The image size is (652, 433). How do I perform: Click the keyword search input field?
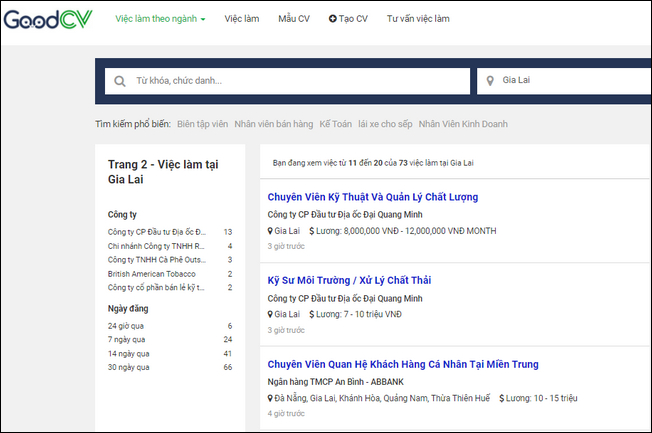tap(287, 81)
